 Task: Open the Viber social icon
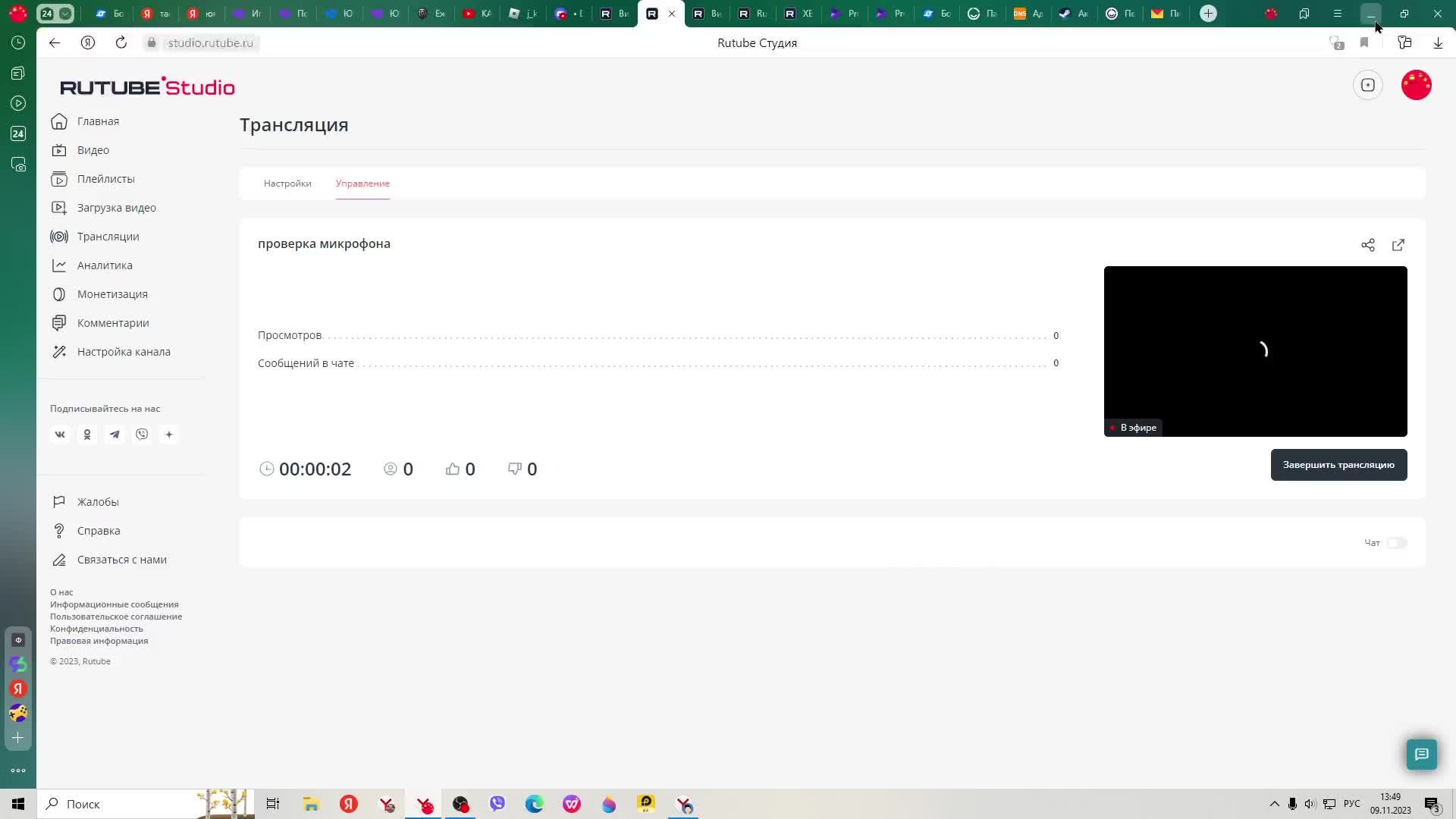click(142, 435)
